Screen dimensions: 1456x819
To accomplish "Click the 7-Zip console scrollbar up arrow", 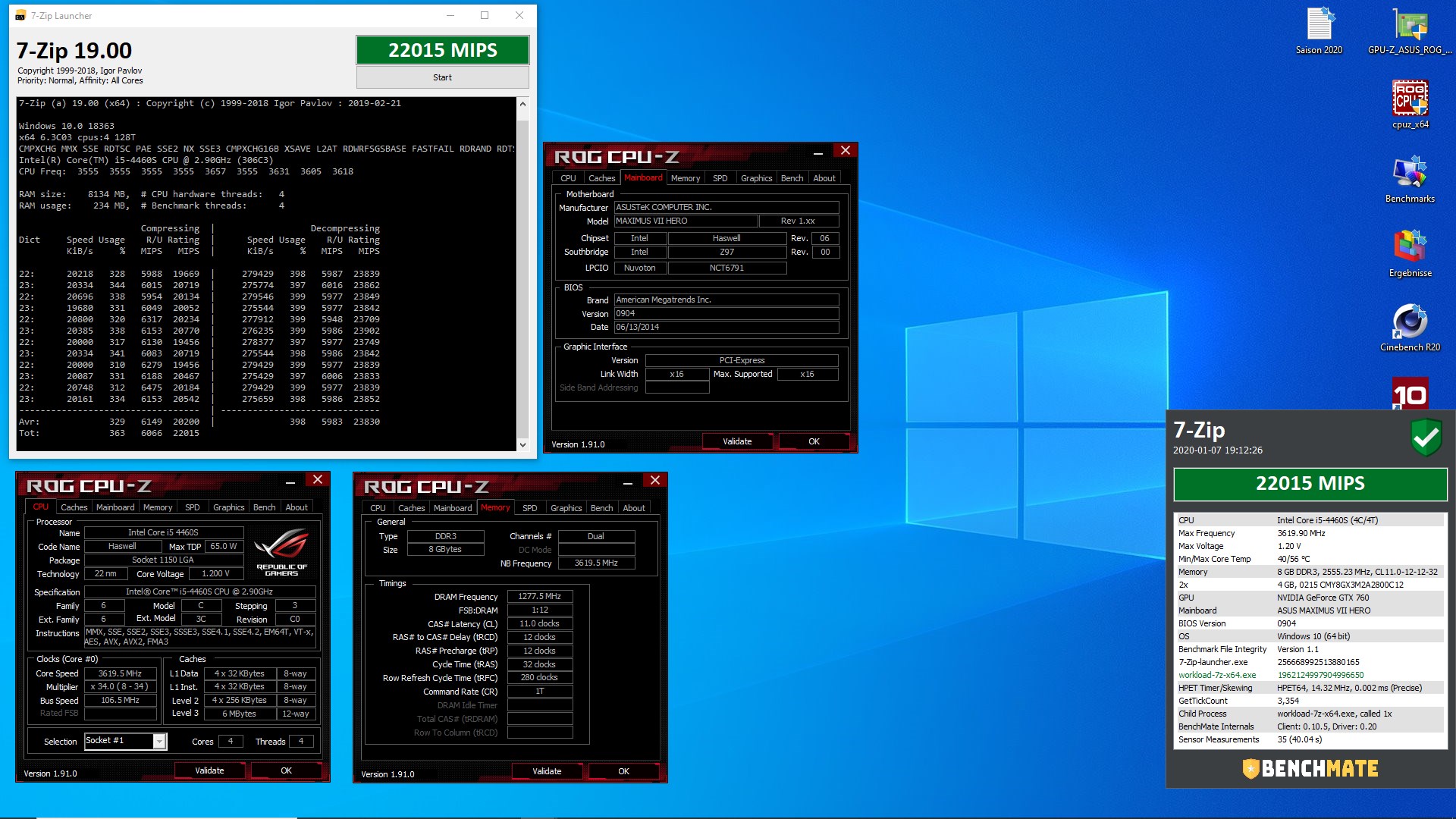I will [x=522, y=104].
